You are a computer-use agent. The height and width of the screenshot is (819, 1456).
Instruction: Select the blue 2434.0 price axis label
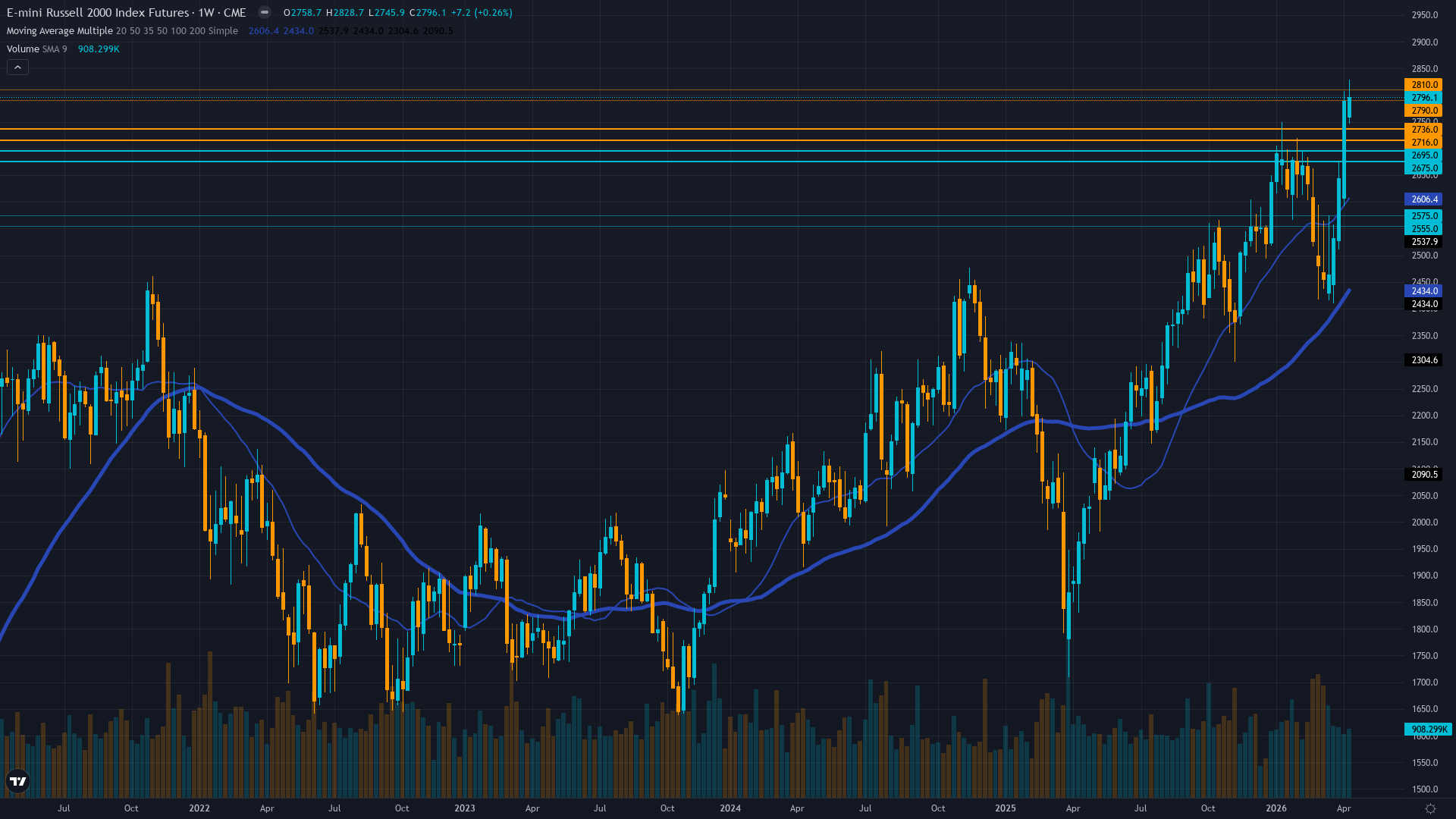point(1423,291)
